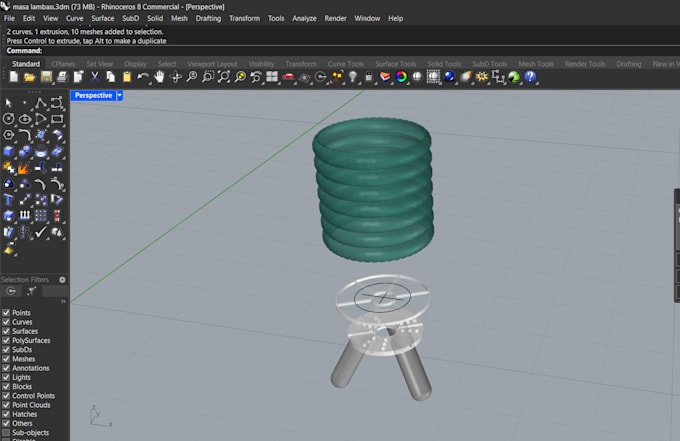Image resolution: width=680 pixels, height=441 pixels.
Task: Select the Box solid tool
Action: pyautogui.click(x=8, y=151)
